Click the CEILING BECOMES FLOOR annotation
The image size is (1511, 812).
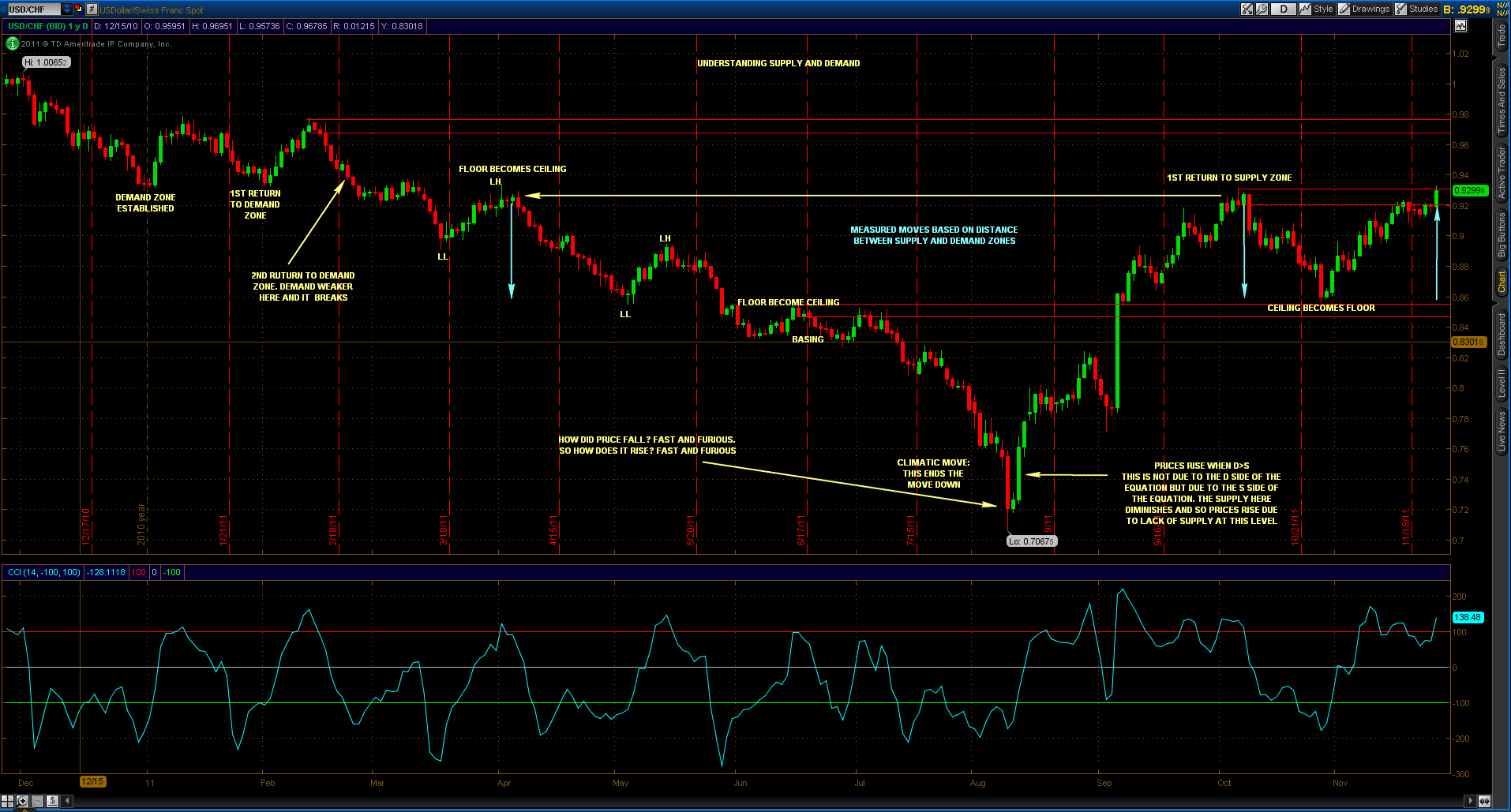click(1321, 308)
